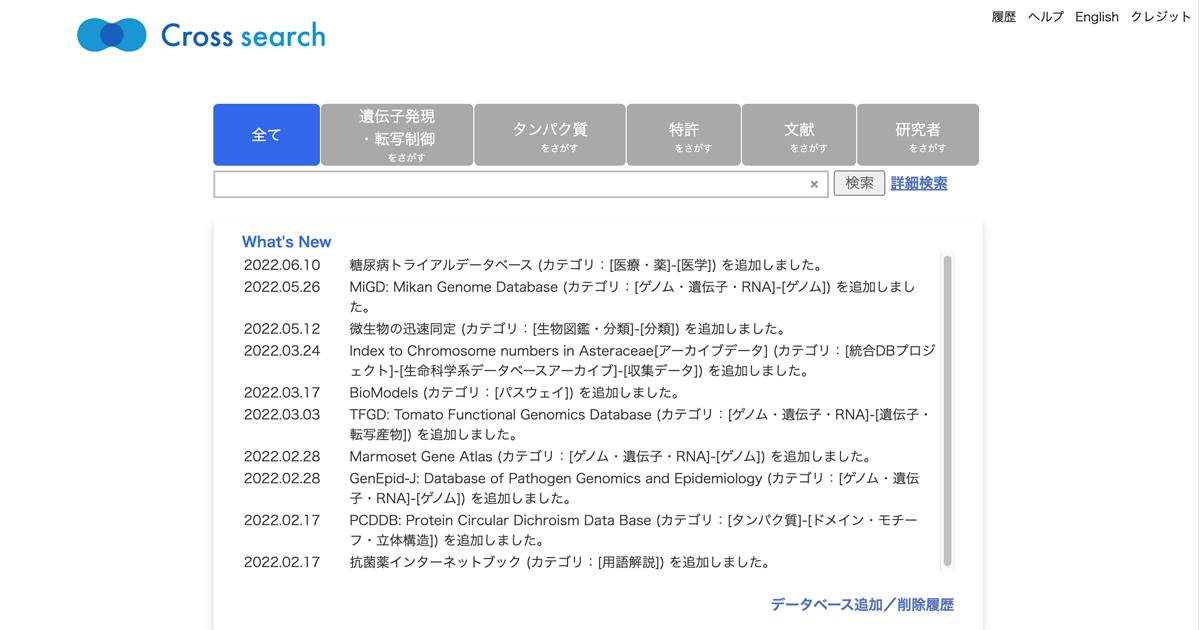Screen dimensions: 1200x630
Task: Open the 詳細検索 advanced search link
Action: (919, 183)
